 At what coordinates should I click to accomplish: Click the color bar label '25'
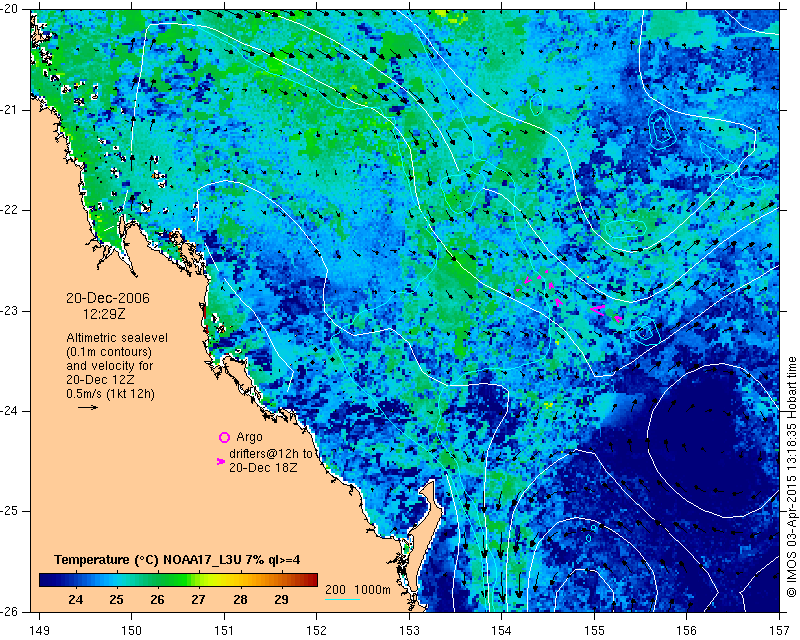116,600
